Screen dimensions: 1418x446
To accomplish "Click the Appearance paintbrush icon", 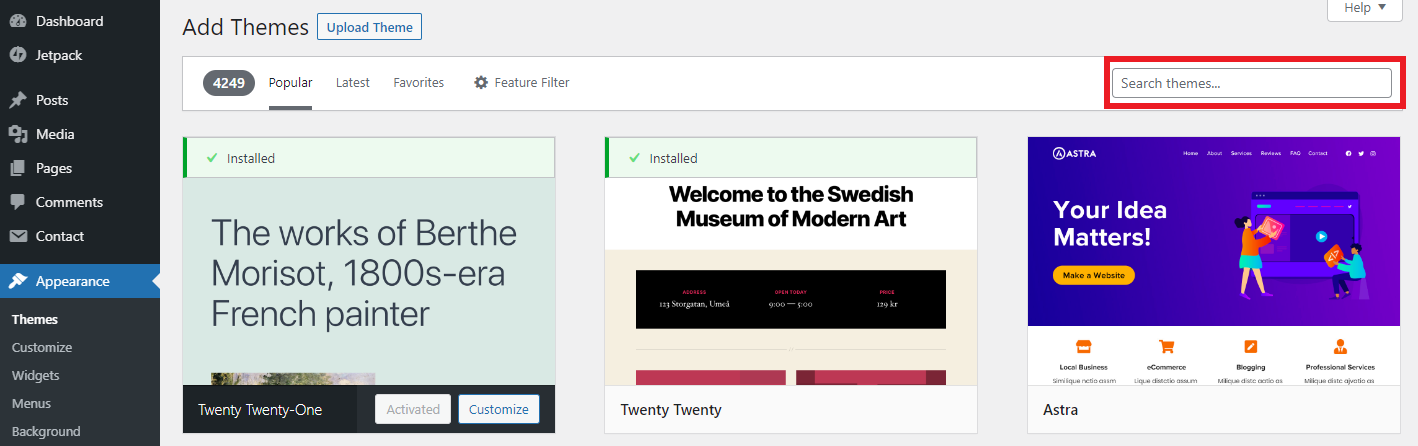I will [17, 281].
